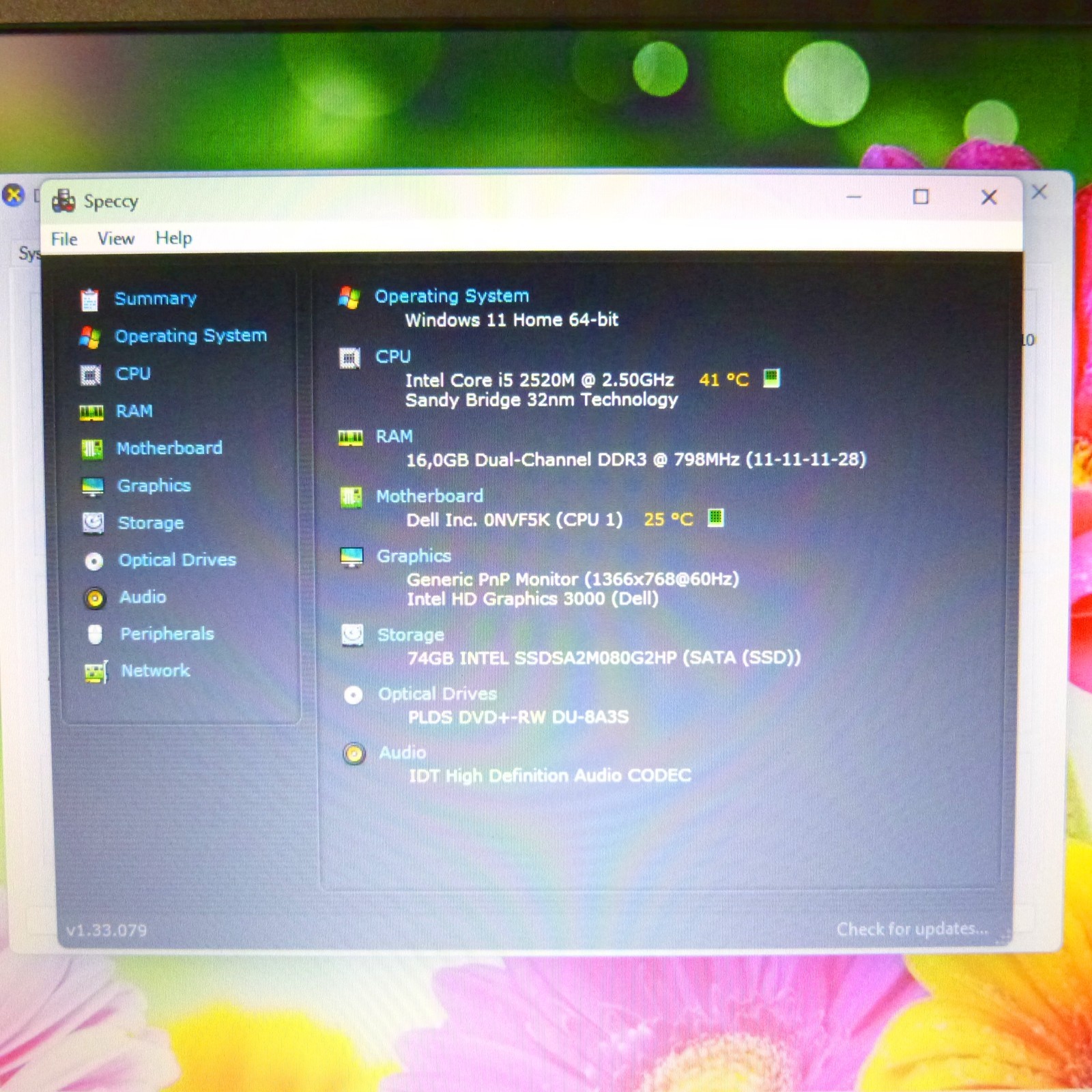
Task: Select Operating System in the sidebar
Action: 190,336
